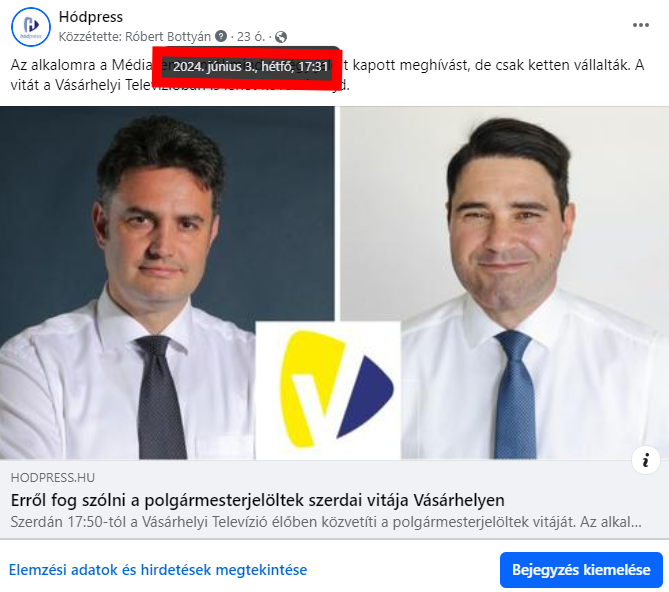Click the question mark icon beside Róbert Bottyán
Screen dimensions: 669x592
point(221,36)
